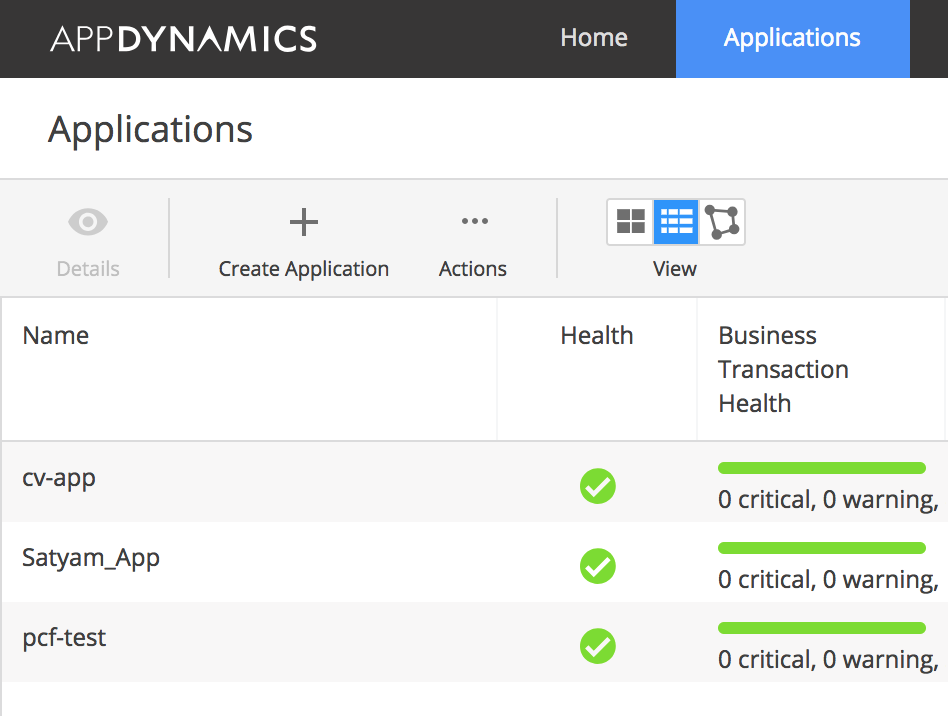Select the Satyam_App application name
The width and height of the screenshot is (948, 716).
point(91,558)
